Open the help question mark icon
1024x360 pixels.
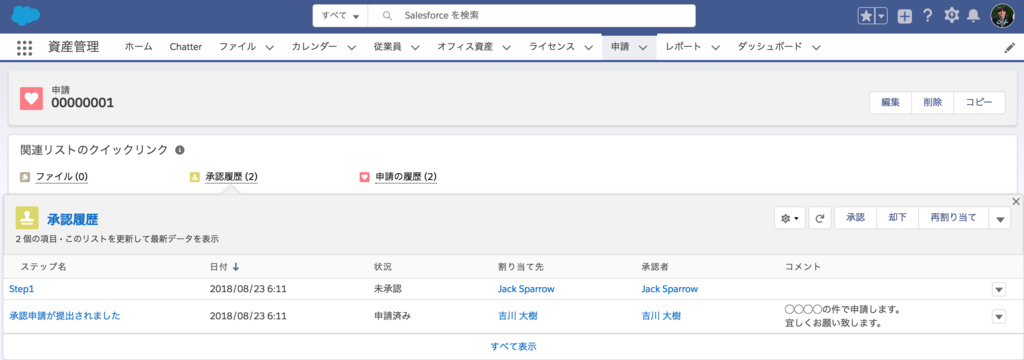[x=927, y=16]
